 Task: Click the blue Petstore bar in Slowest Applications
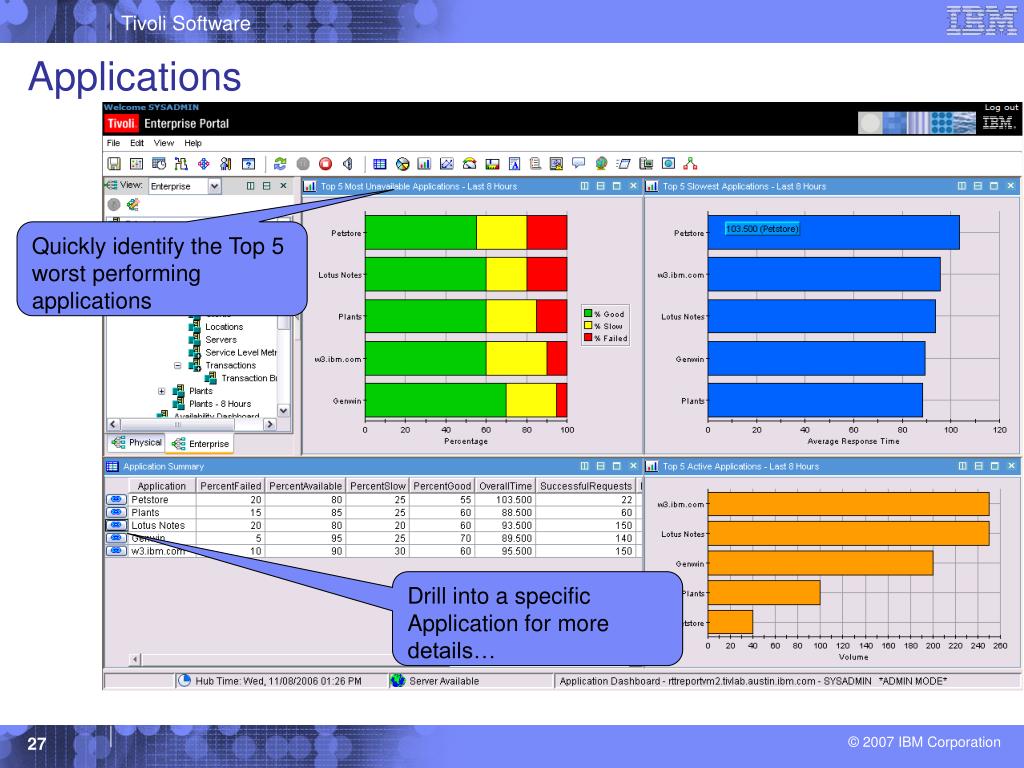click(x=833, y=232)
